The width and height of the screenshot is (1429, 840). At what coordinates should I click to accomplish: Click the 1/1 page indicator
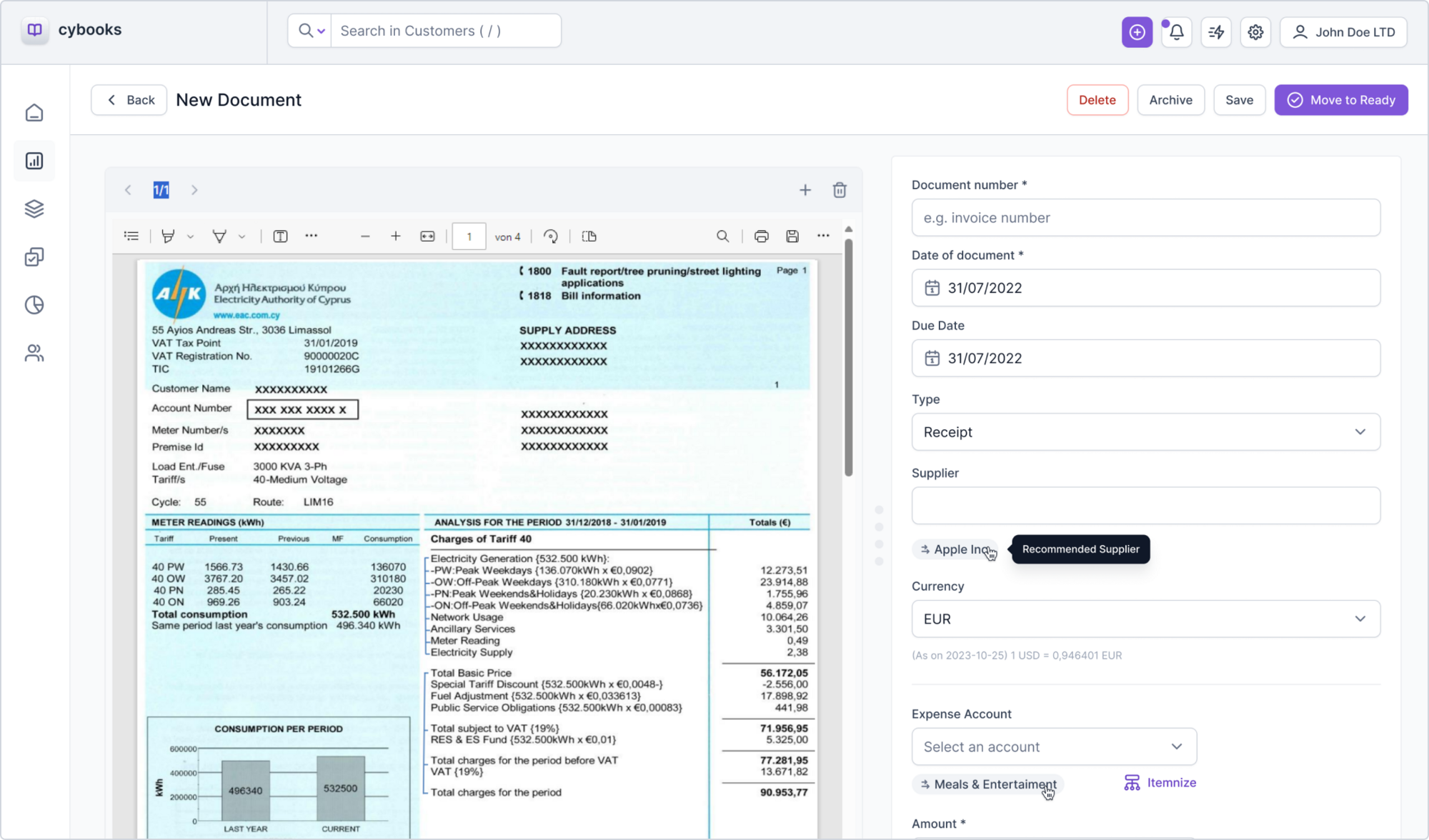pyautogui.click(x=161, y=190)
